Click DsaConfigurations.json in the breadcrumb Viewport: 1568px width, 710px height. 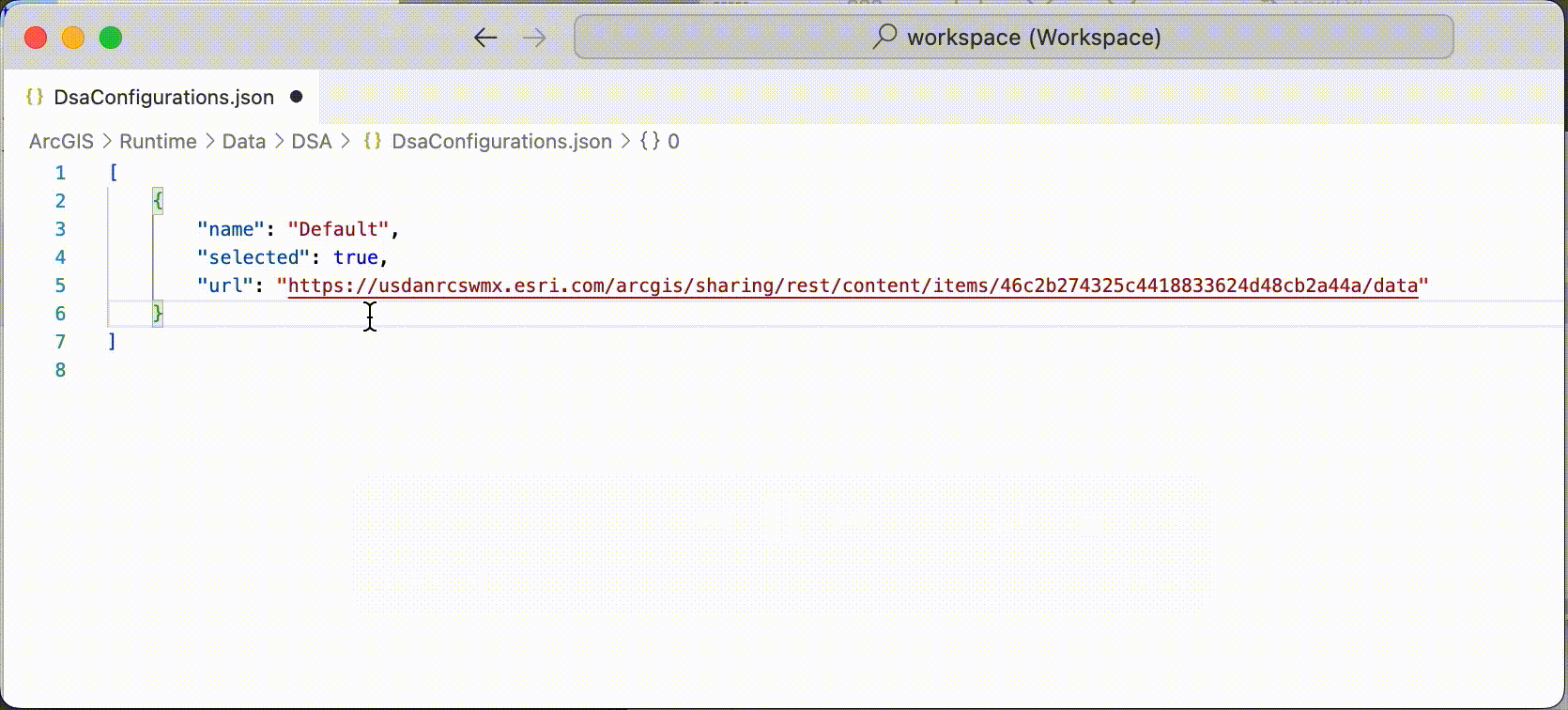(501, 141)
